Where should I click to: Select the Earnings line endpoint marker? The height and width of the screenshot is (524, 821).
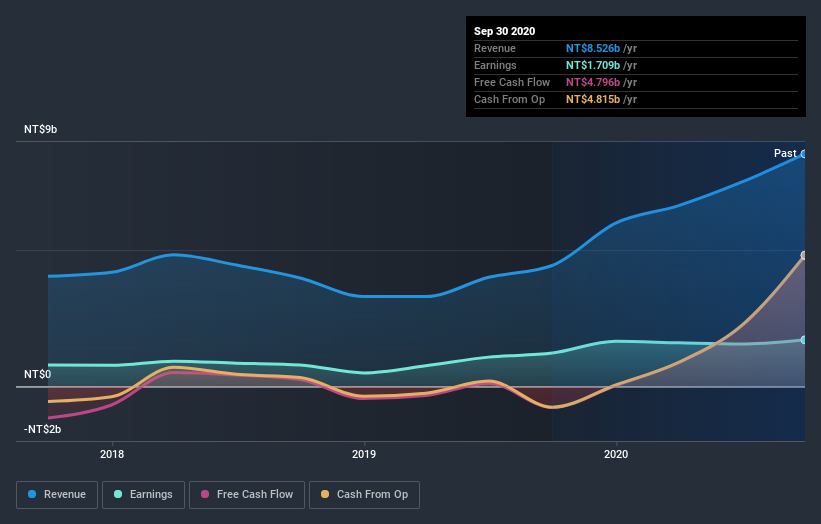coord(804,340)
